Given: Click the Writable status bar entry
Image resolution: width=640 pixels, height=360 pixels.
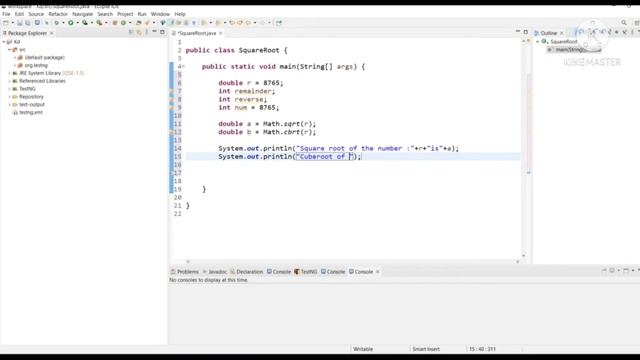Looking at the screenshot, I should click(x=363, y=349).
